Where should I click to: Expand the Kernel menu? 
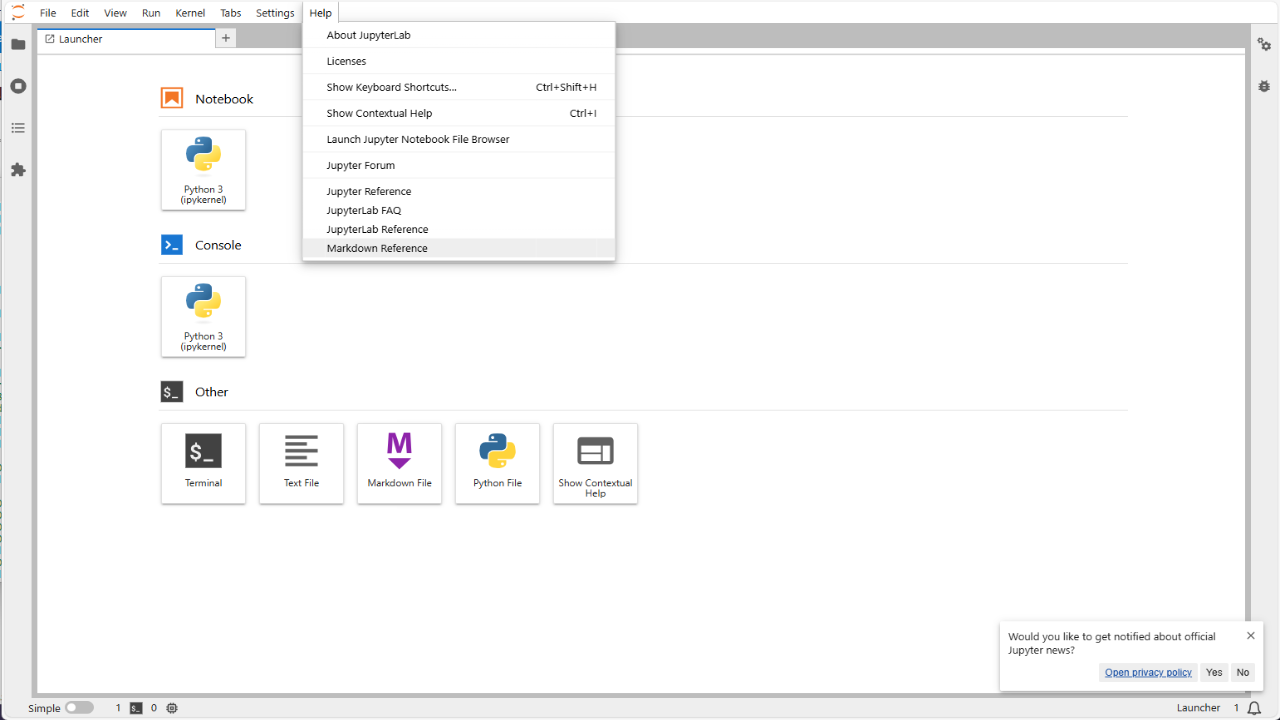190,13
